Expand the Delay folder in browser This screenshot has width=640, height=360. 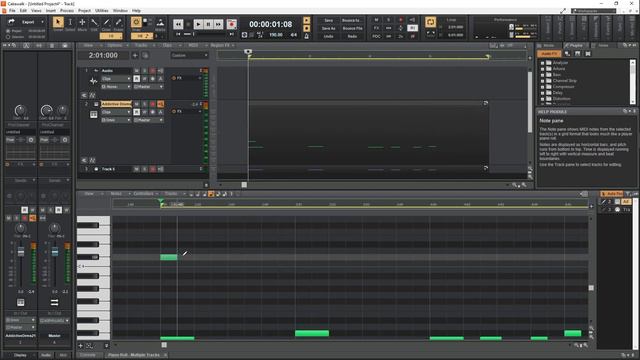542,93
